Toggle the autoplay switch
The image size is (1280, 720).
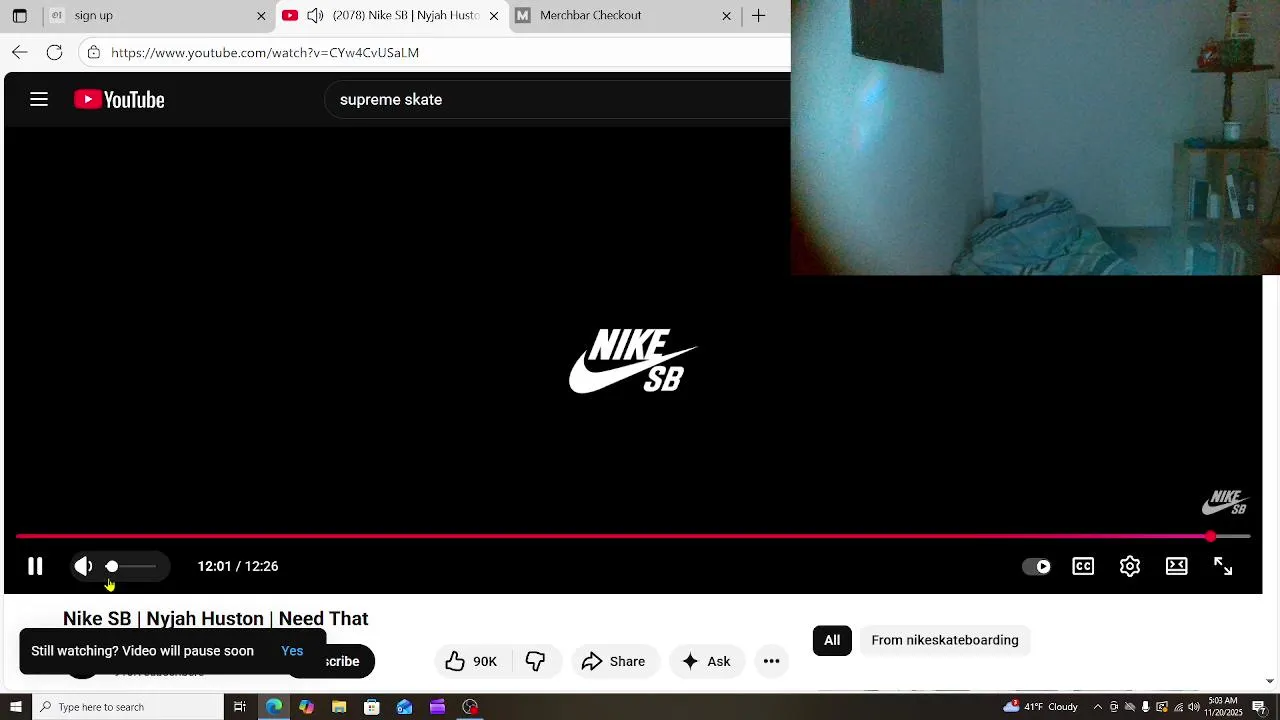(1037, 566)
